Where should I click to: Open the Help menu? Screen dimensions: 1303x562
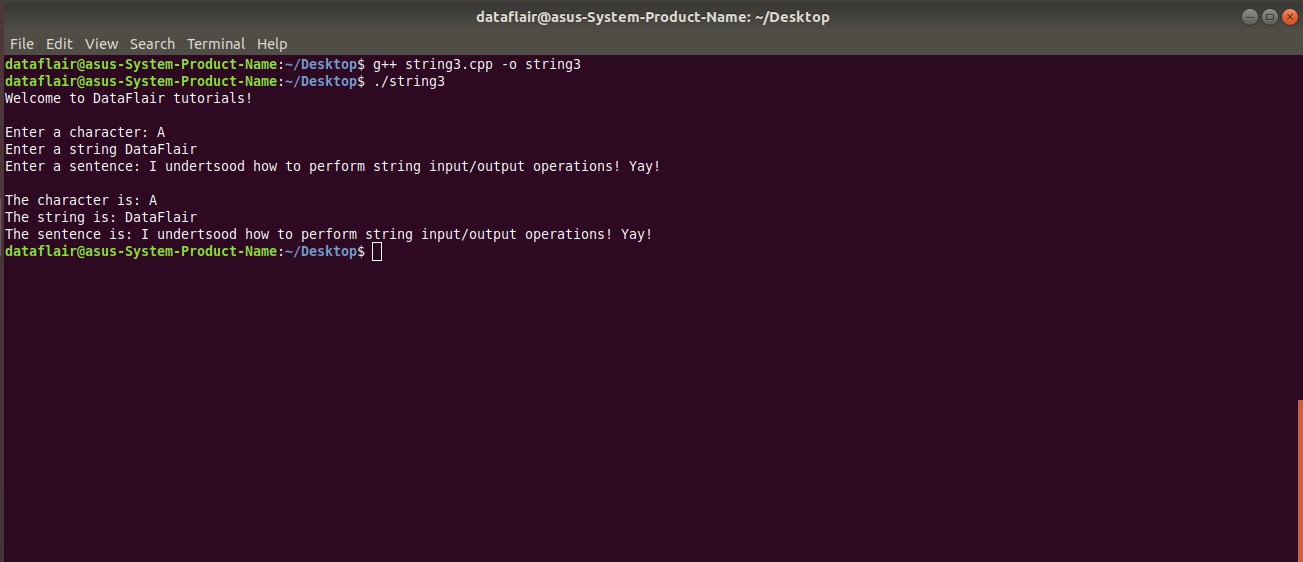pyautogui.click(x=272, y=44)
